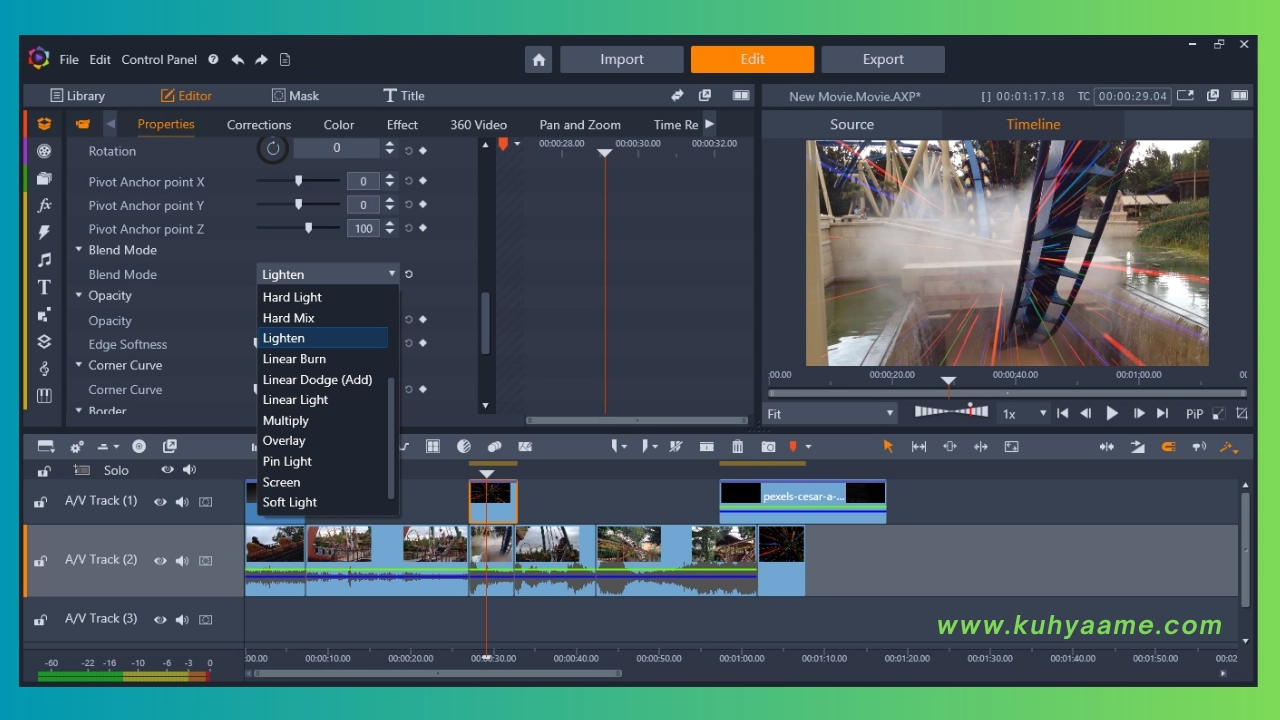Screen dimensions: 1280x720
Task: Open the Blend Mode combo box
Action: (328, 274)
